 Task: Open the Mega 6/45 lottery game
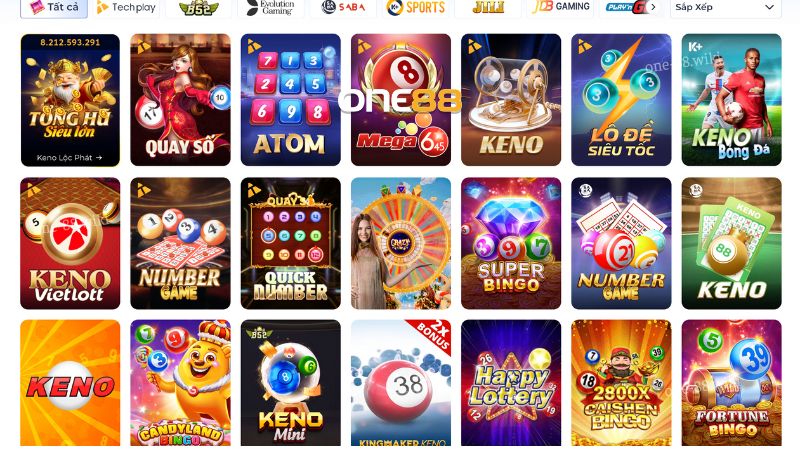(401, 100)
